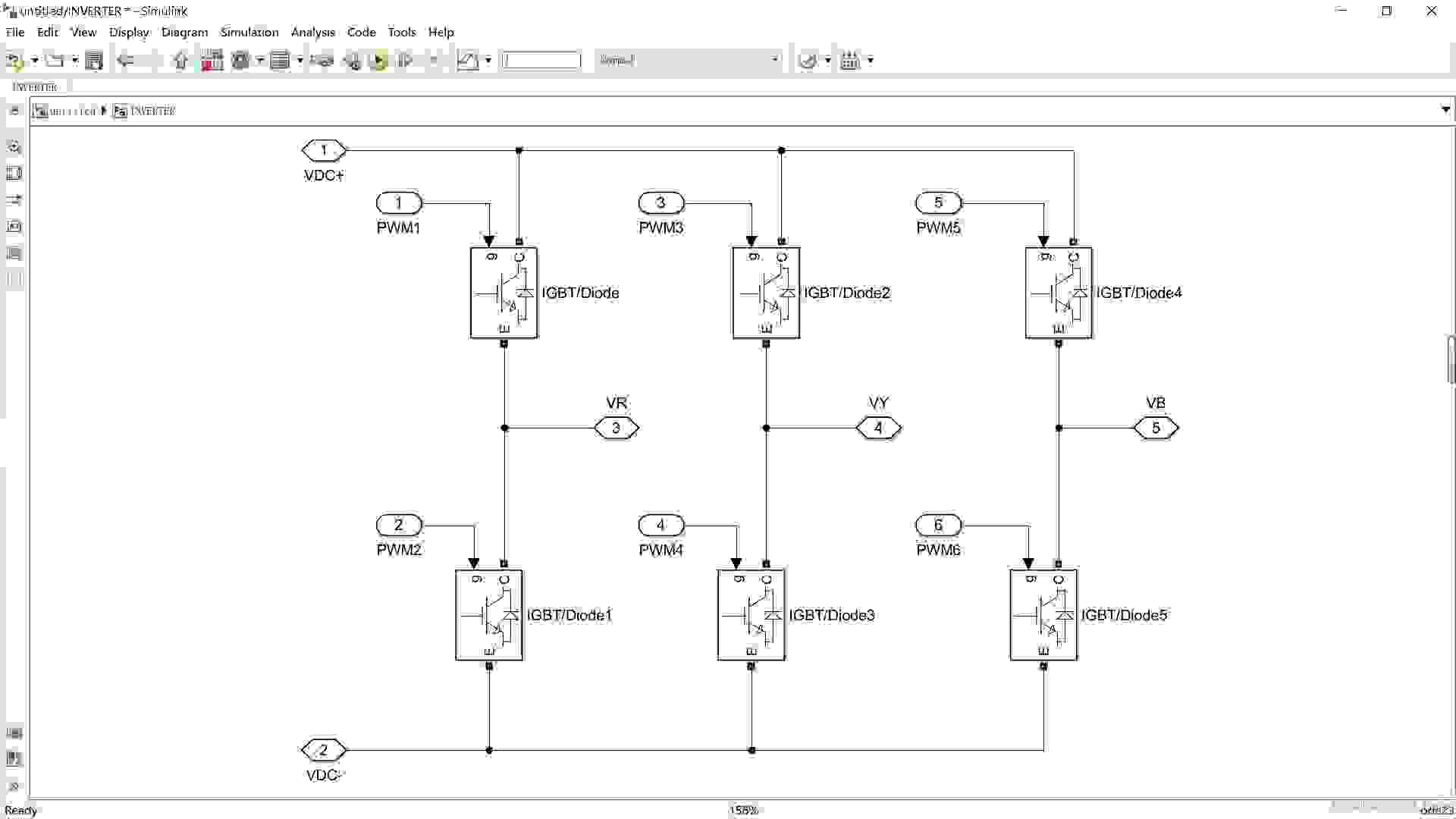Open the Library Browser icon
Image resolution: width=1456 pixels, height=819 pixels.
(212, 61)
